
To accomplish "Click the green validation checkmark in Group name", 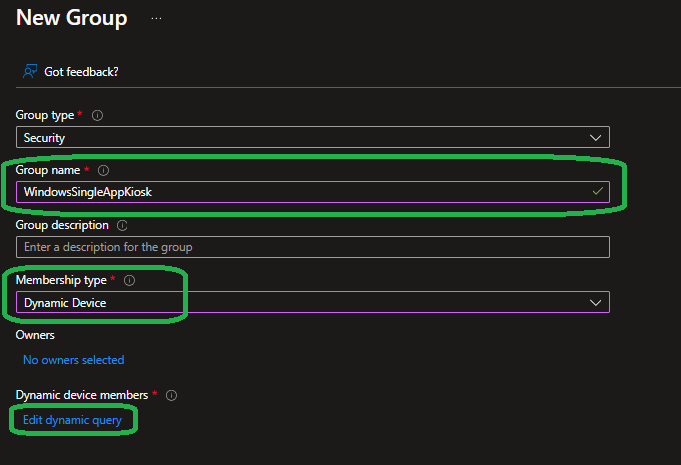I will (597, 191).
